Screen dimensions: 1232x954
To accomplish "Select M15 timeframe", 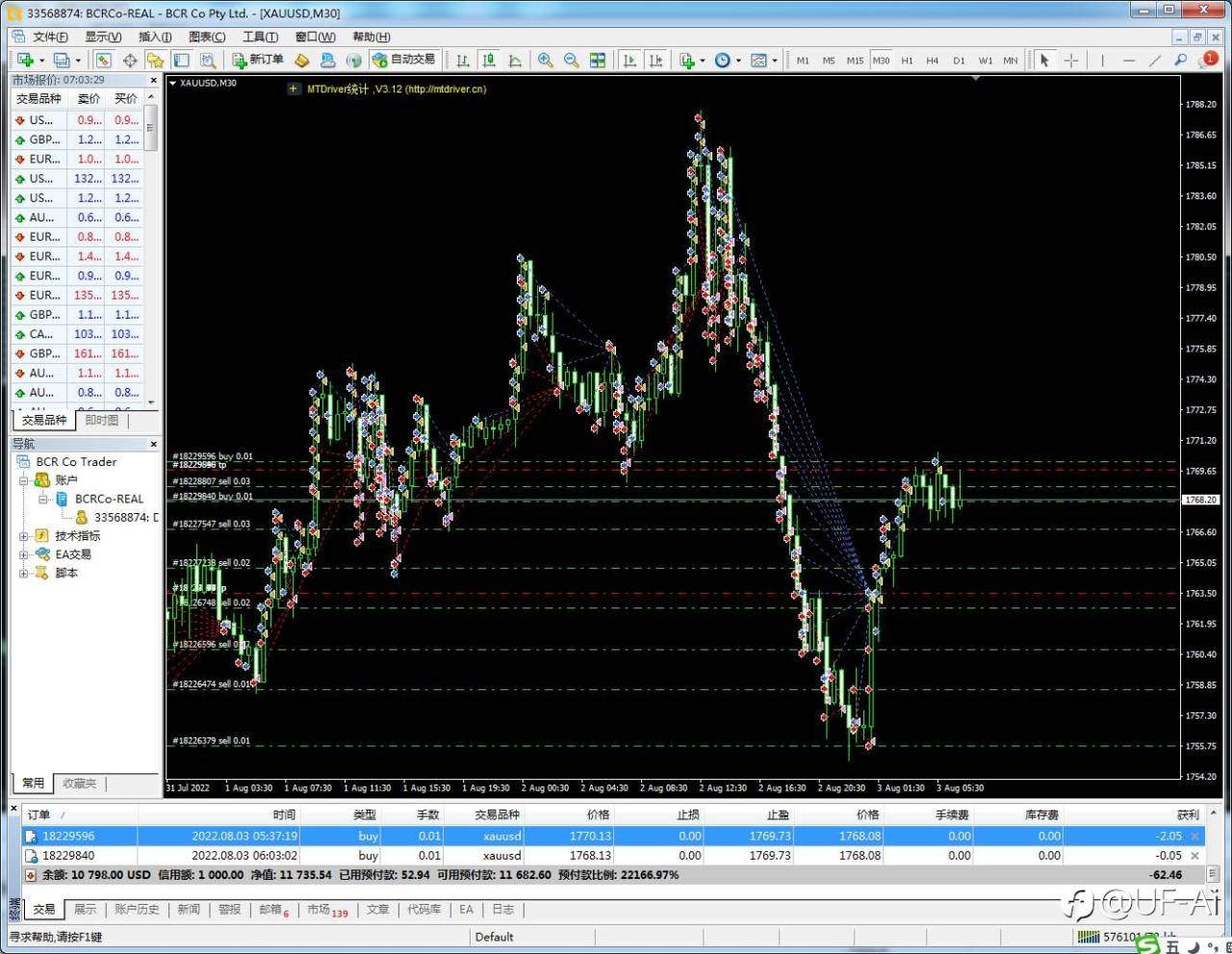I will point(855,60).
